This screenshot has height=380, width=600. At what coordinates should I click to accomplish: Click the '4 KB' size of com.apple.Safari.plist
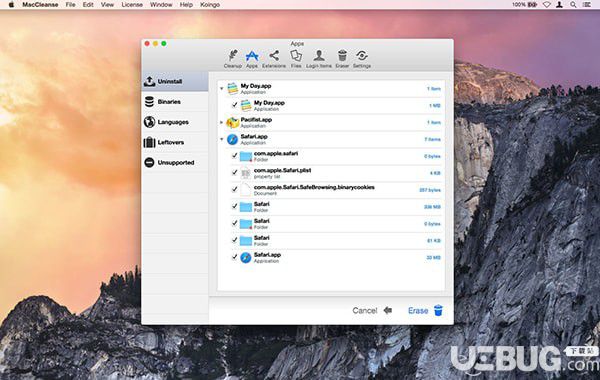coord(435,173)
